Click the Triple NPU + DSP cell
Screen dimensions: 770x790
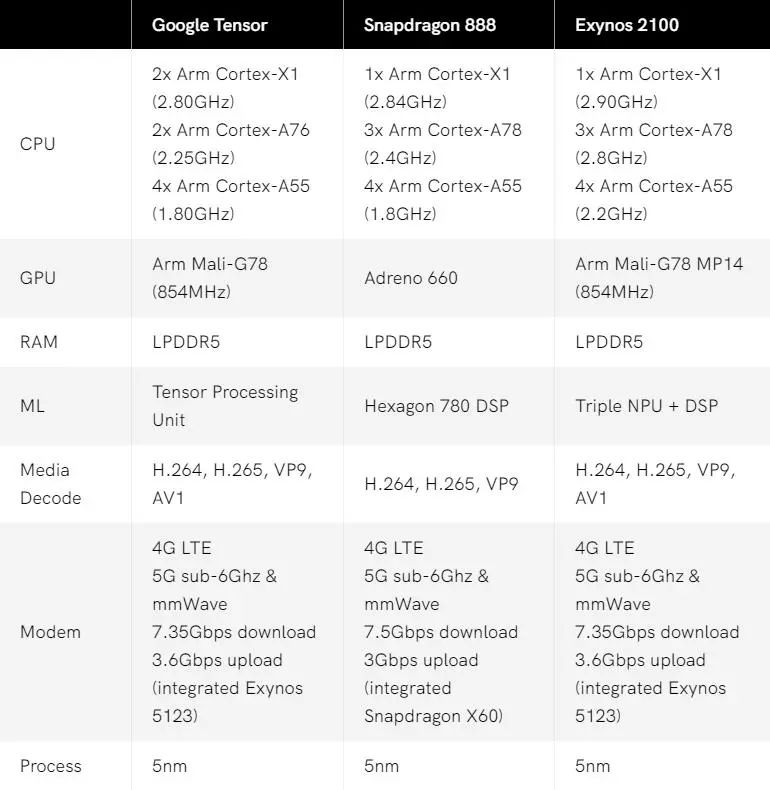tap(647, 406)
